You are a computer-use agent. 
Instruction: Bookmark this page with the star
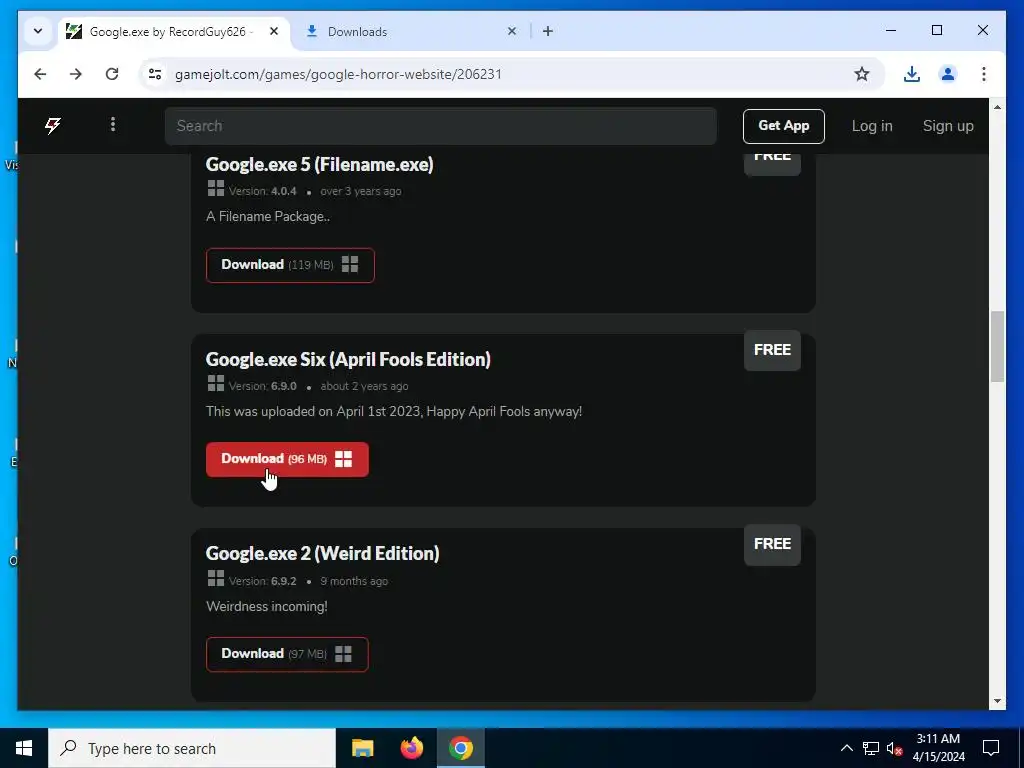pyautogui.click(x=862, y=74)
